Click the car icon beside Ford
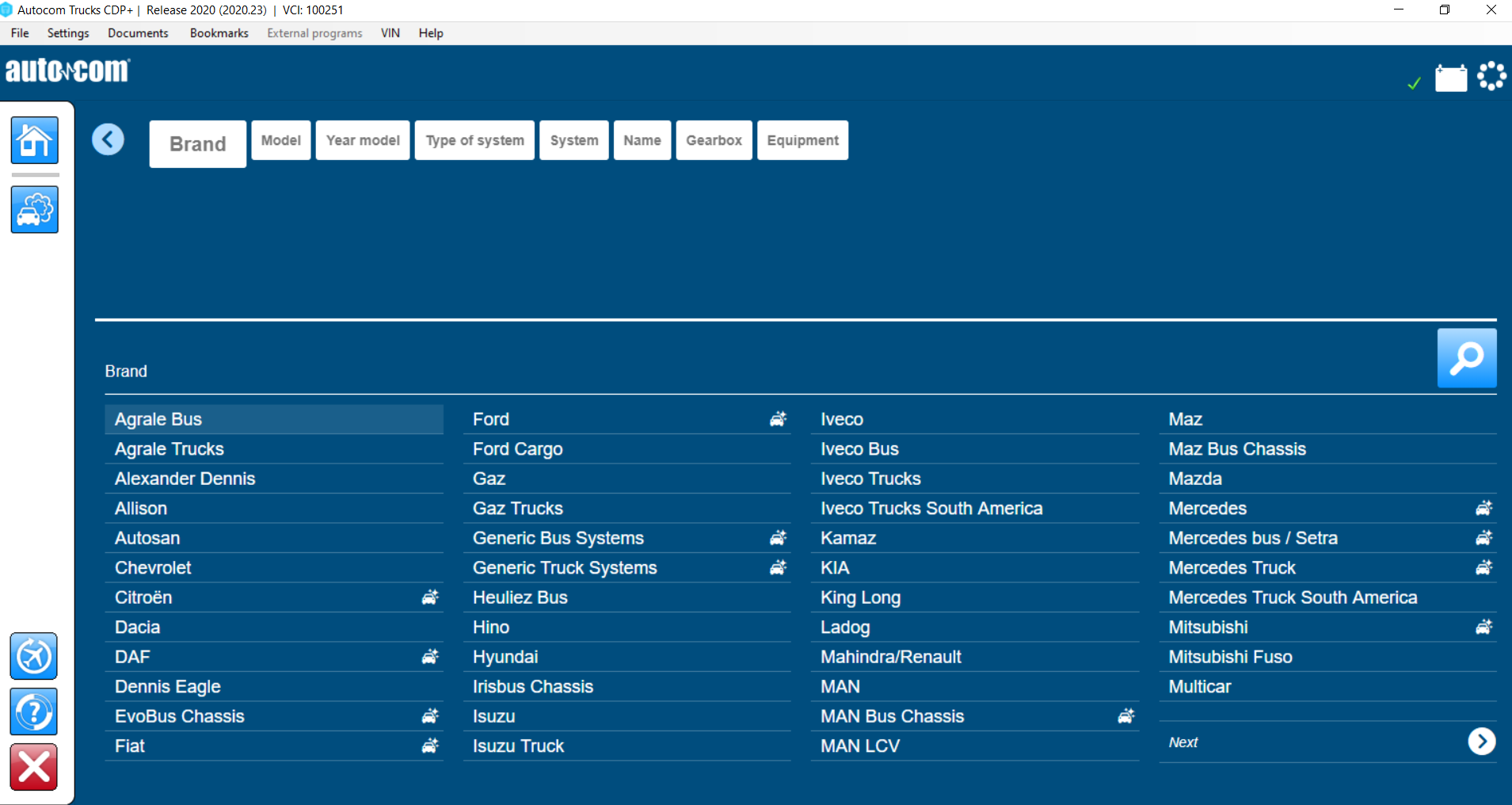Image resolution: width=1512 pixels, height=805 pixels. pyautogui.click(x=778, y=419)
